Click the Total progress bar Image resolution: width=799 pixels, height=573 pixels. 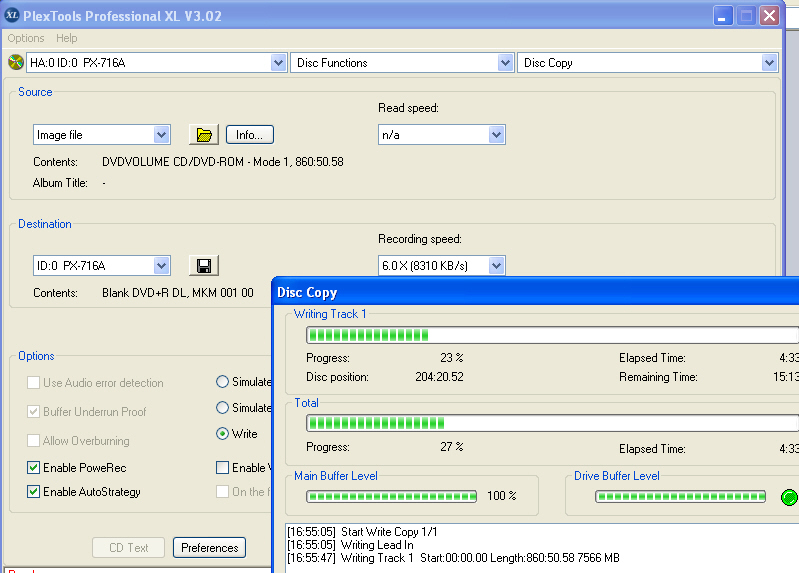[x=552, y=423]
